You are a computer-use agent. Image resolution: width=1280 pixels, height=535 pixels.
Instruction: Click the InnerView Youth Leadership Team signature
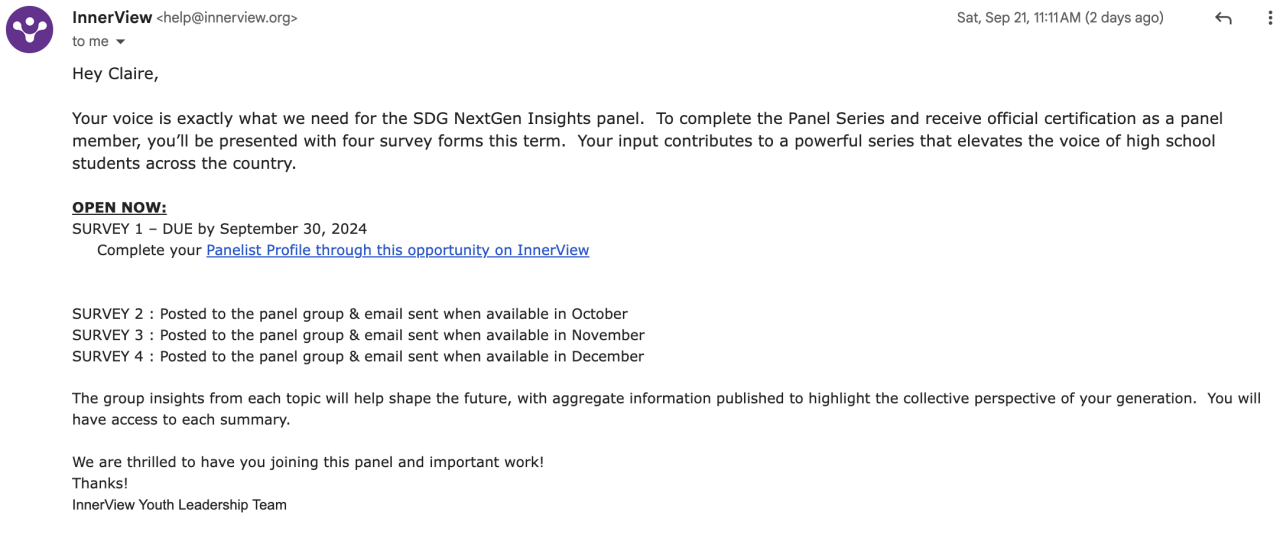click(x=179, y=505)
